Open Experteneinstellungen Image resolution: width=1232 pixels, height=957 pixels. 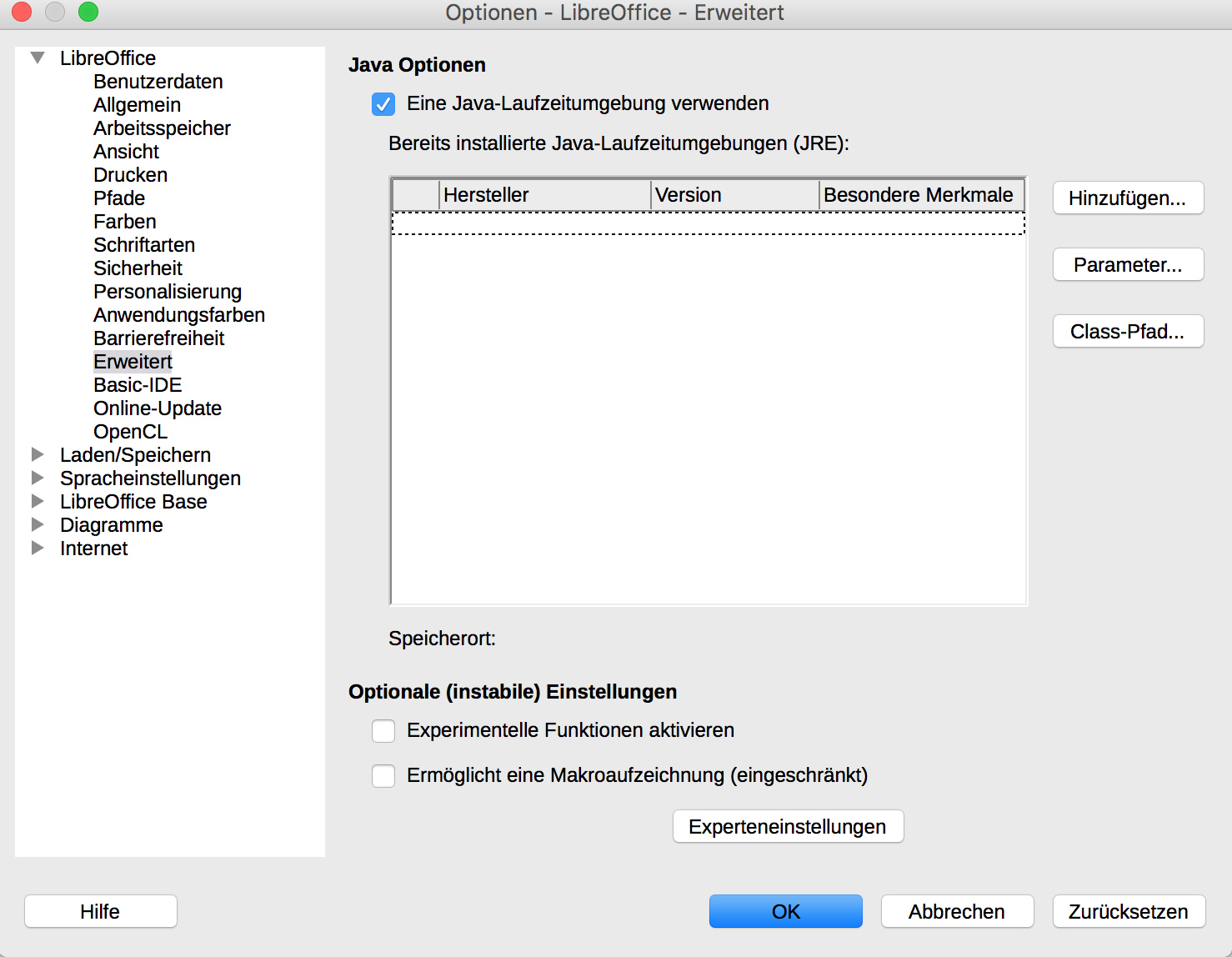click(x=788, y=827)
